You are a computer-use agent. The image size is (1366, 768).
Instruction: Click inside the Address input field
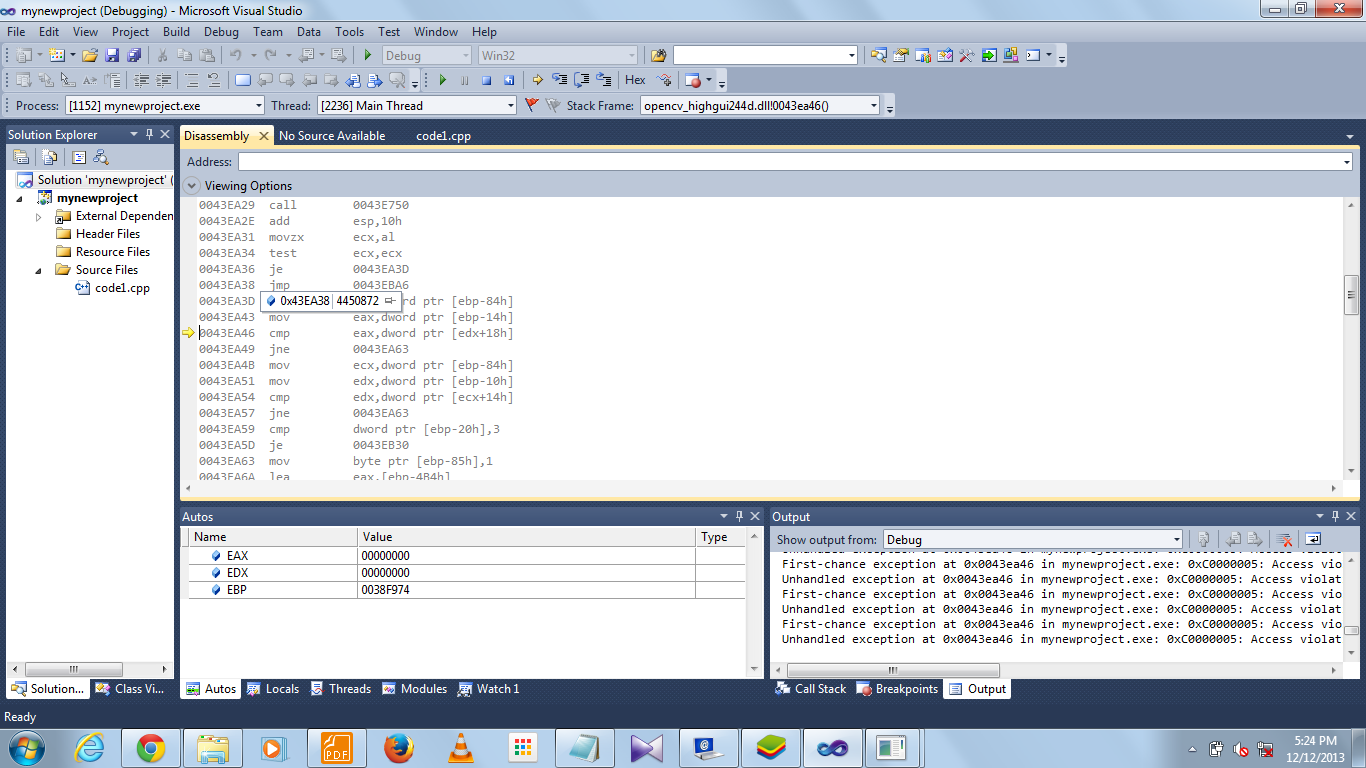pos(788,162)
